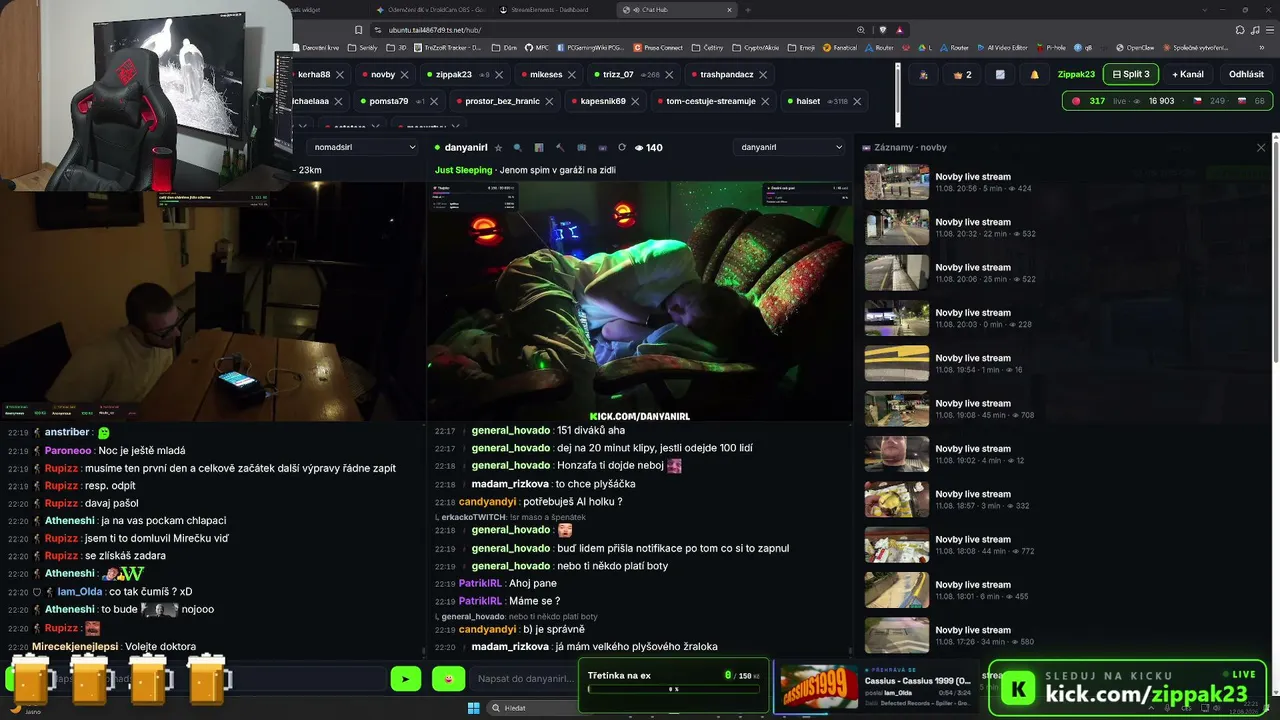Open the emoji picker button
The width and height of the screenshot is (1280, 720).
449,679
